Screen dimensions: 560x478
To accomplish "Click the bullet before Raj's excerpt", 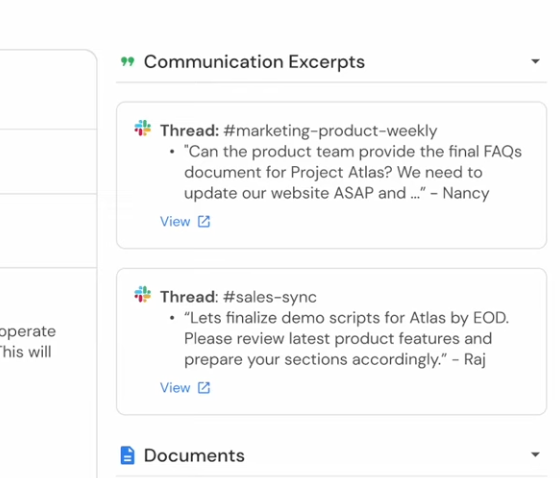I will point(172,318).
